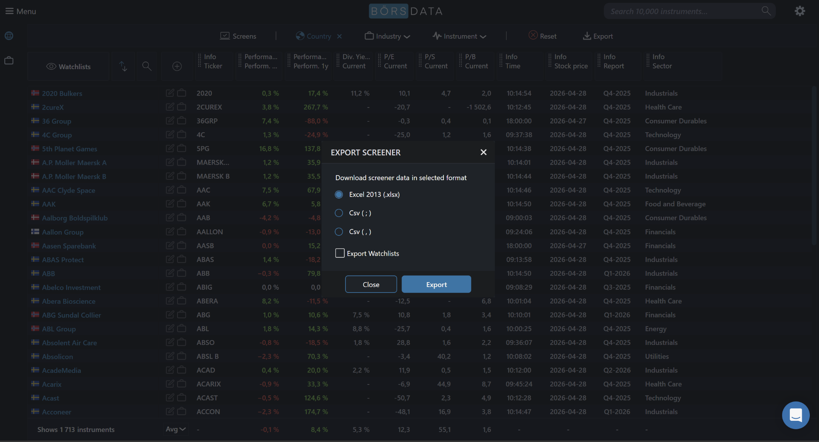Choose the Csv ( ; ) format radio

[339, 213]
